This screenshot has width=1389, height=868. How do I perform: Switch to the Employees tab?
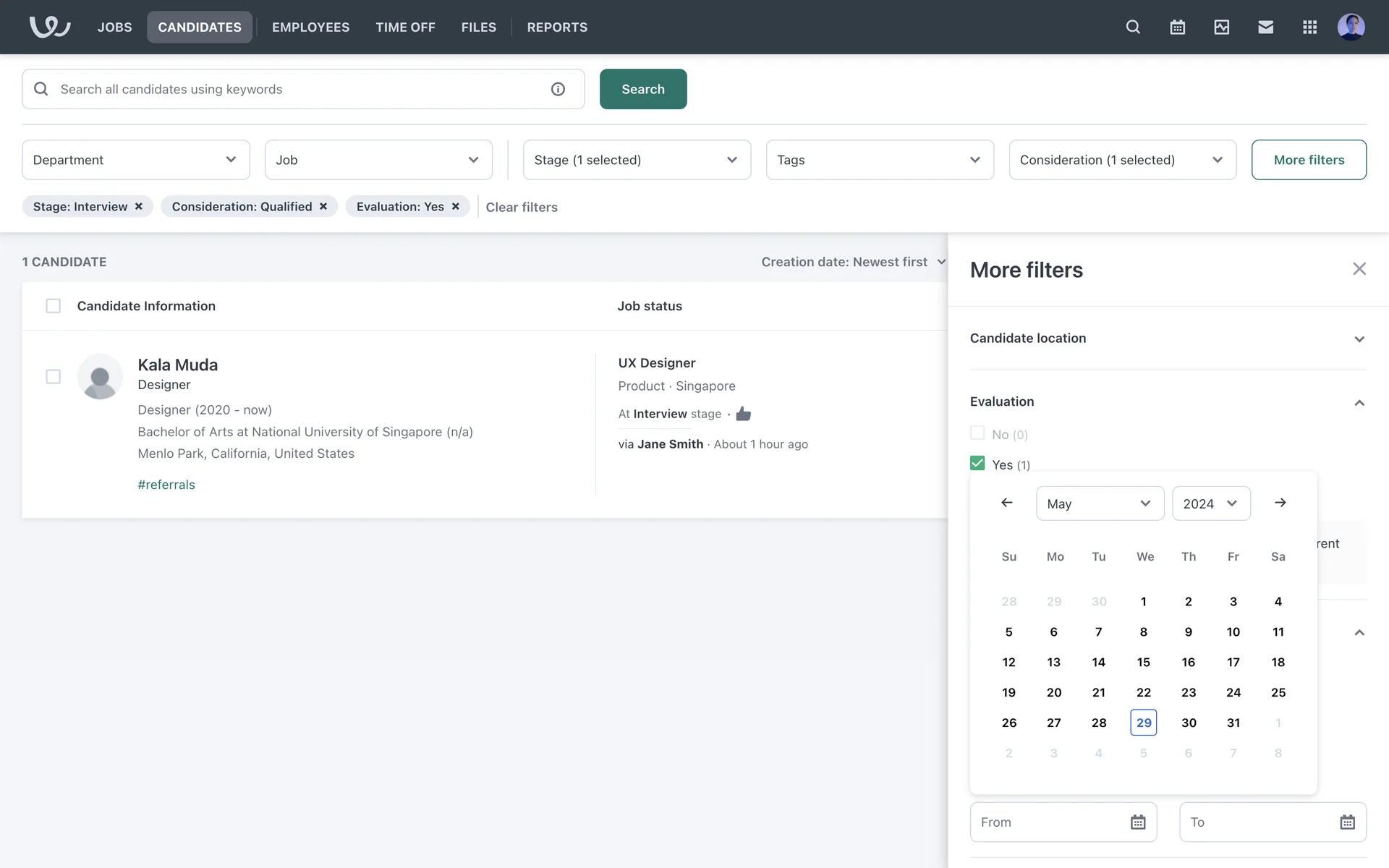tap(310, 27)
